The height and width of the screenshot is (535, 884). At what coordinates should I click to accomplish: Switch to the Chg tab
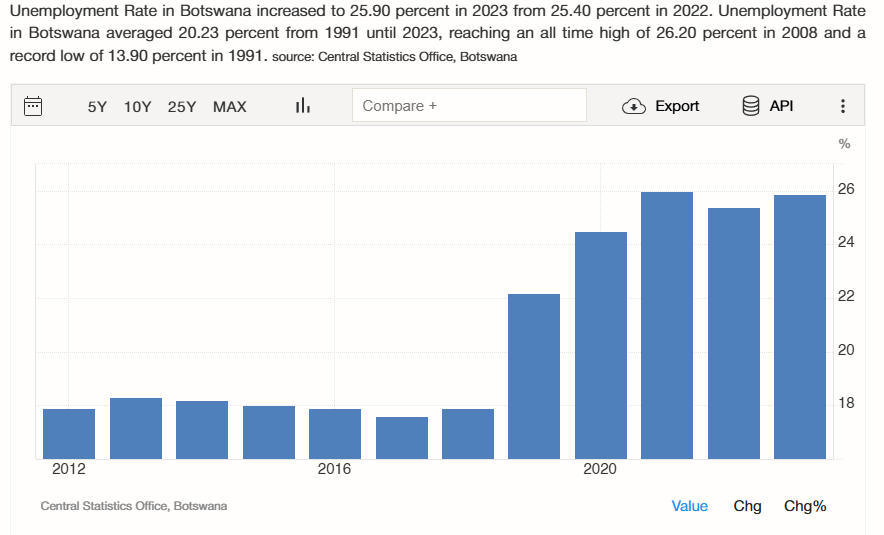pyautogui.click(x=747, y=506)
